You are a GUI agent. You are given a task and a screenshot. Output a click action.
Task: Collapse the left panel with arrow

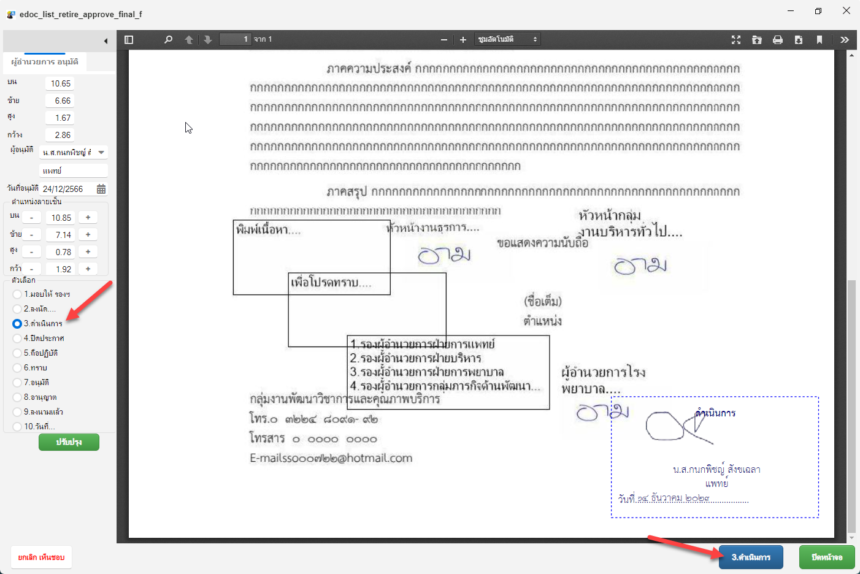point(107,41)
